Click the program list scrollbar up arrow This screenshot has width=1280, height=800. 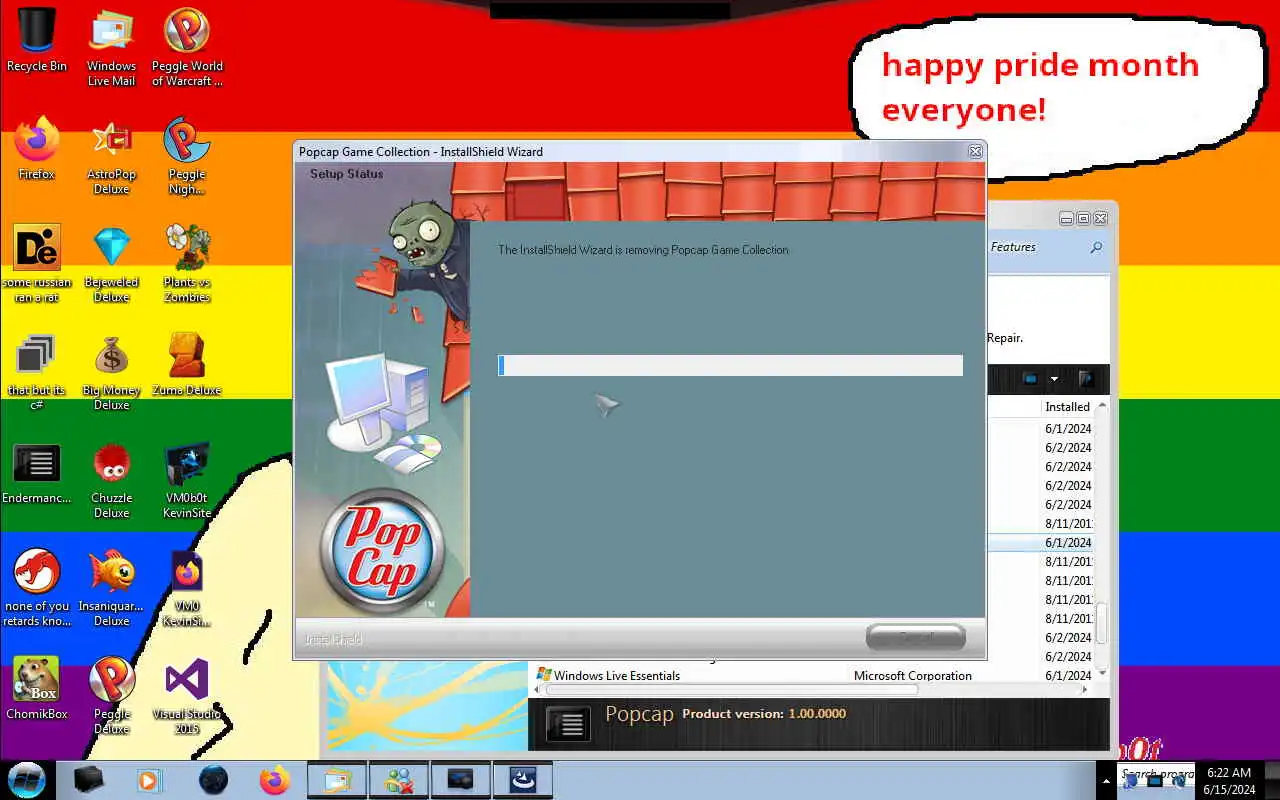(x=1102, y=406)
